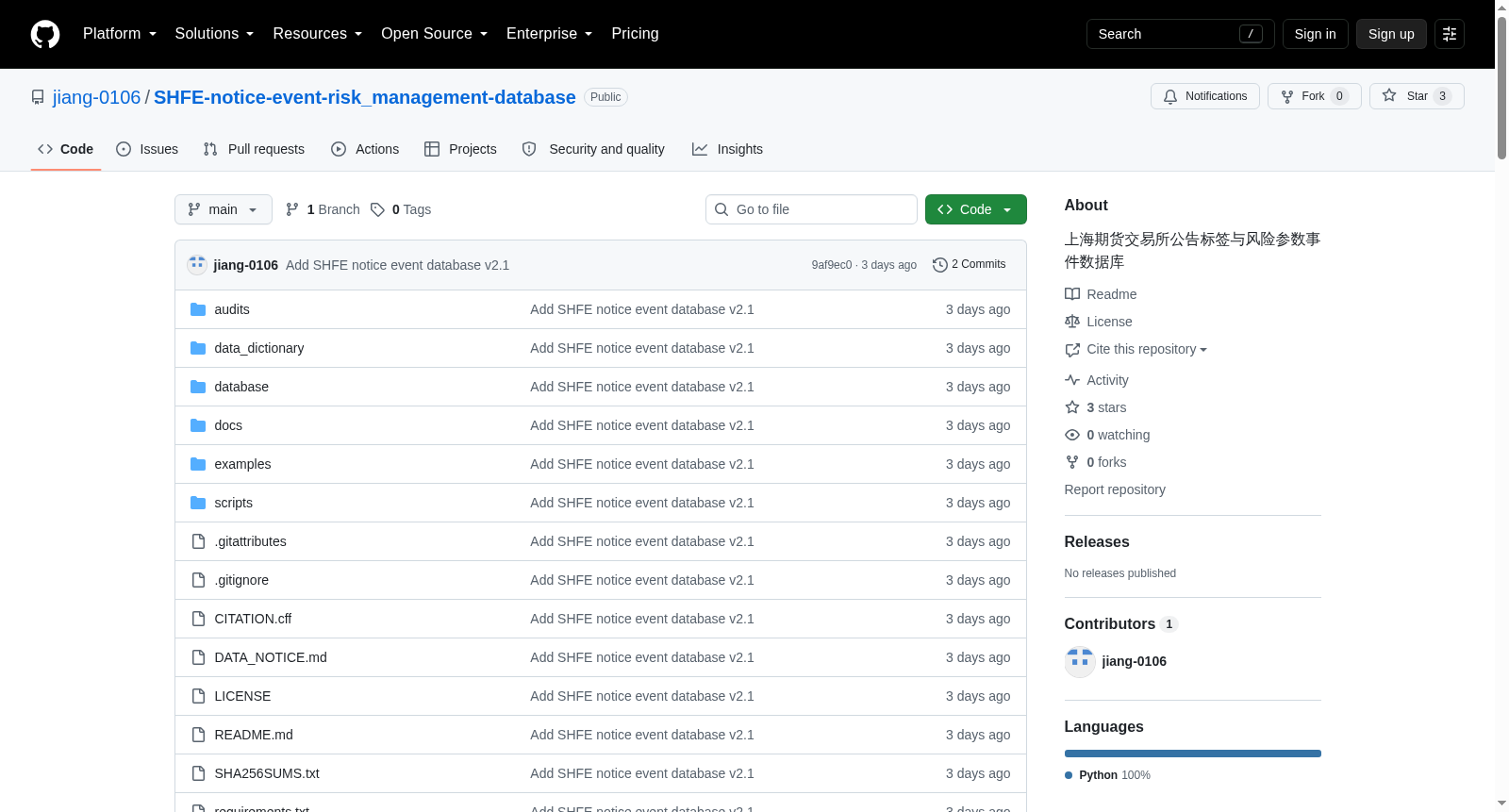Screen dimensions: 1509x812
Task: Open SHFE-notice-event-risk_management-database repository link
Action: [x=365, y=97]
